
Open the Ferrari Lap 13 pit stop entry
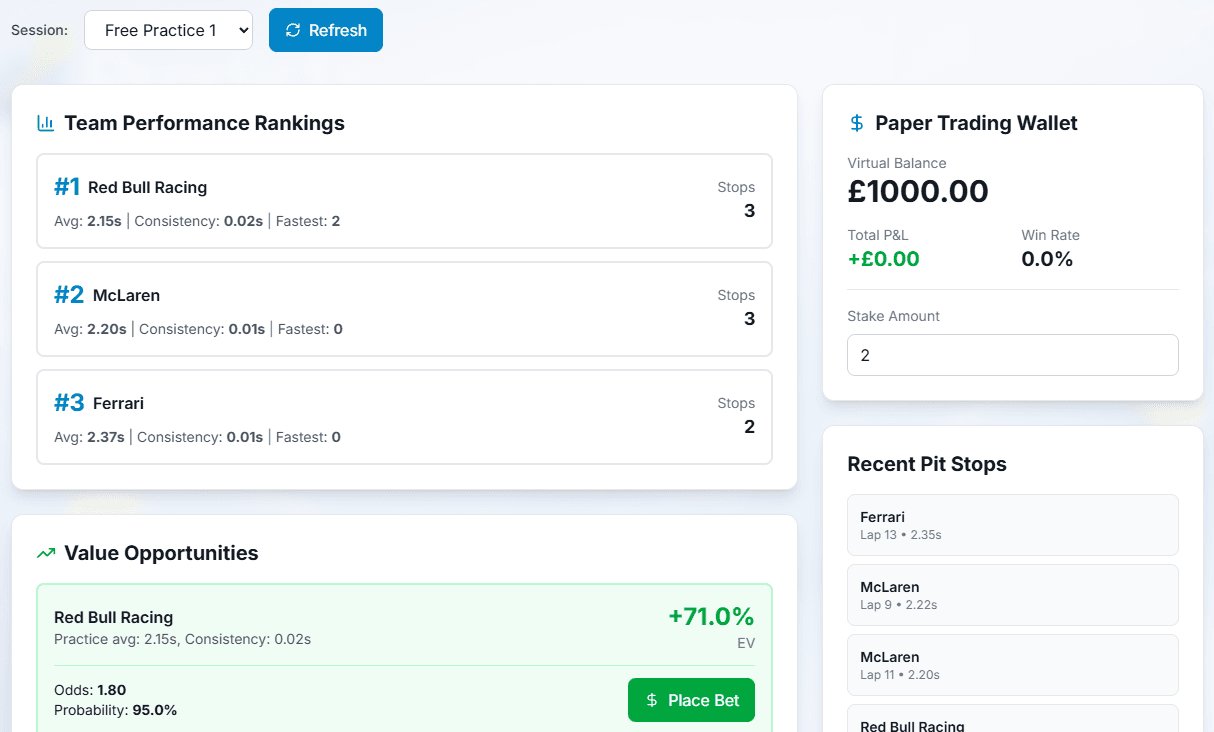1012,525
